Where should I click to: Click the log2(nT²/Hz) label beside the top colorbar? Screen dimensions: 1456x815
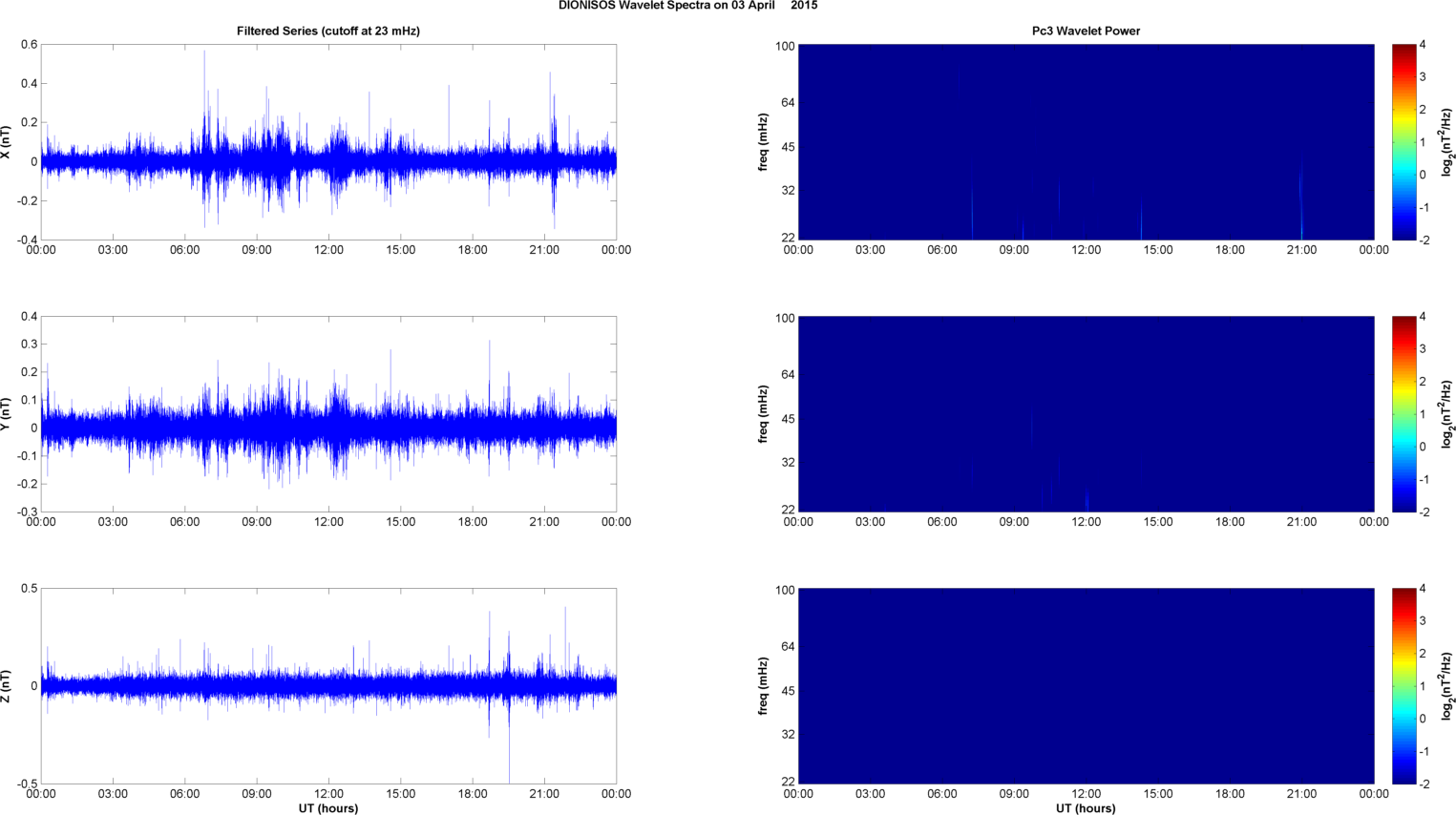click(x=1447, y=142)
